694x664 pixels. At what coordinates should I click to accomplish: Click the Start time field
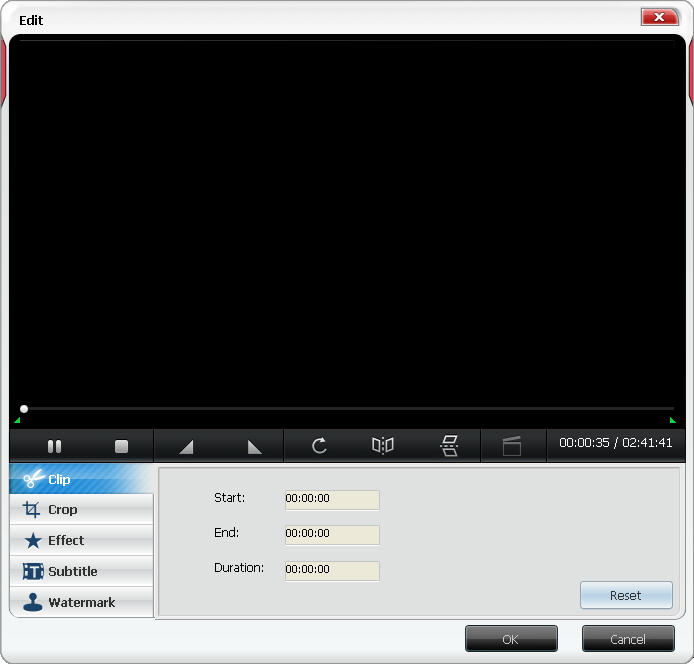[332, 500]
